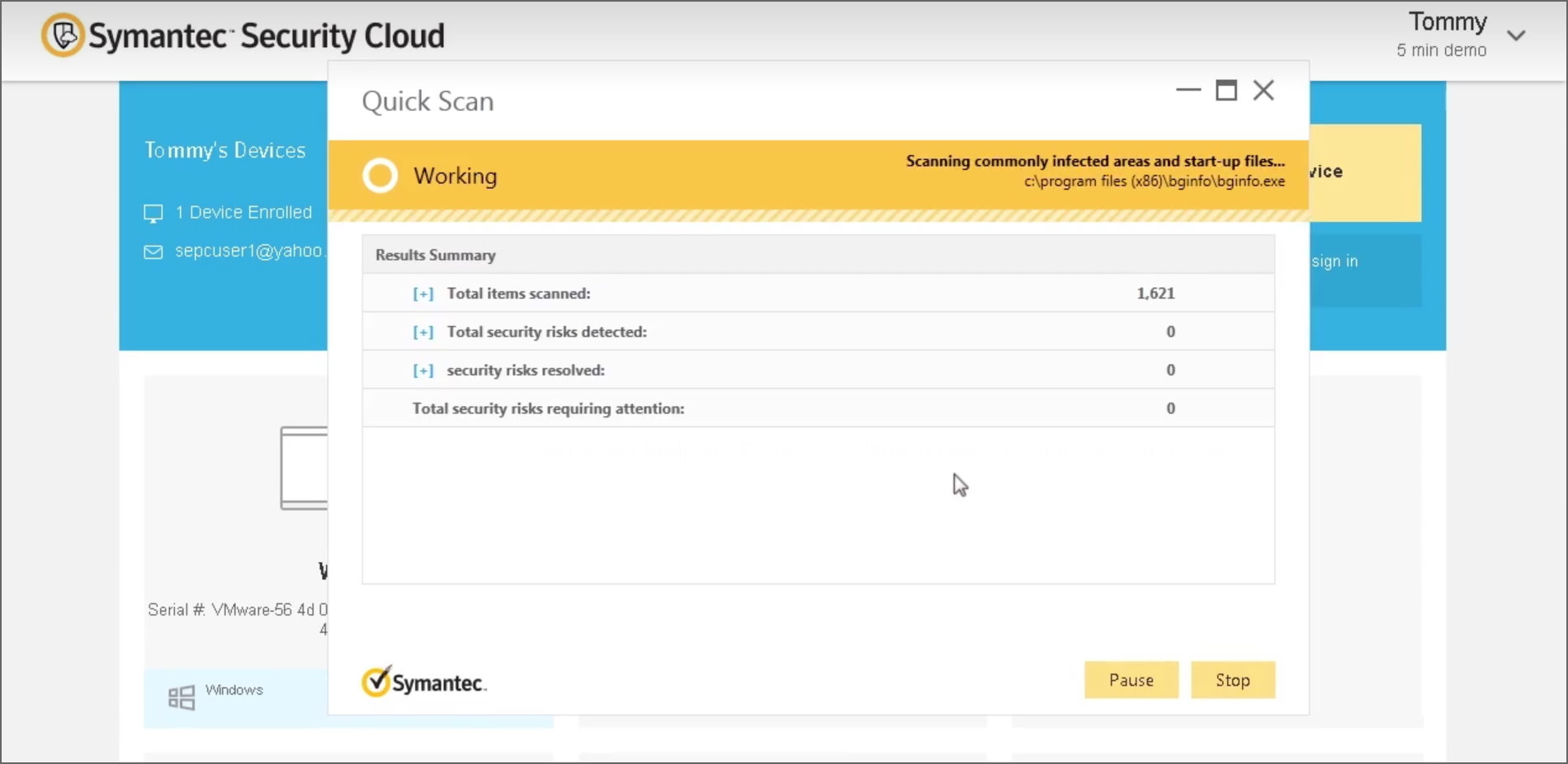
Task: Click the Windows label on device card
Action: tap(234, 690)
